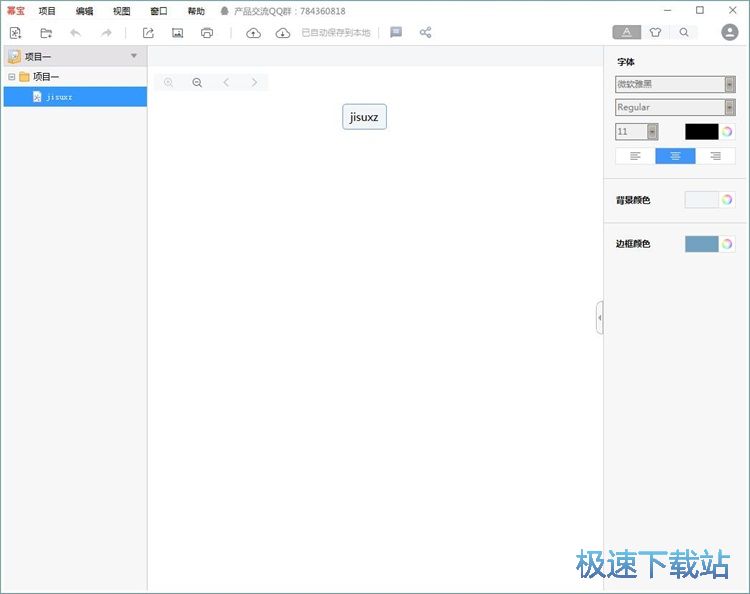Click the search magnifier icon
Viewport: 750px width, 594px height.
tap(684, 32)
